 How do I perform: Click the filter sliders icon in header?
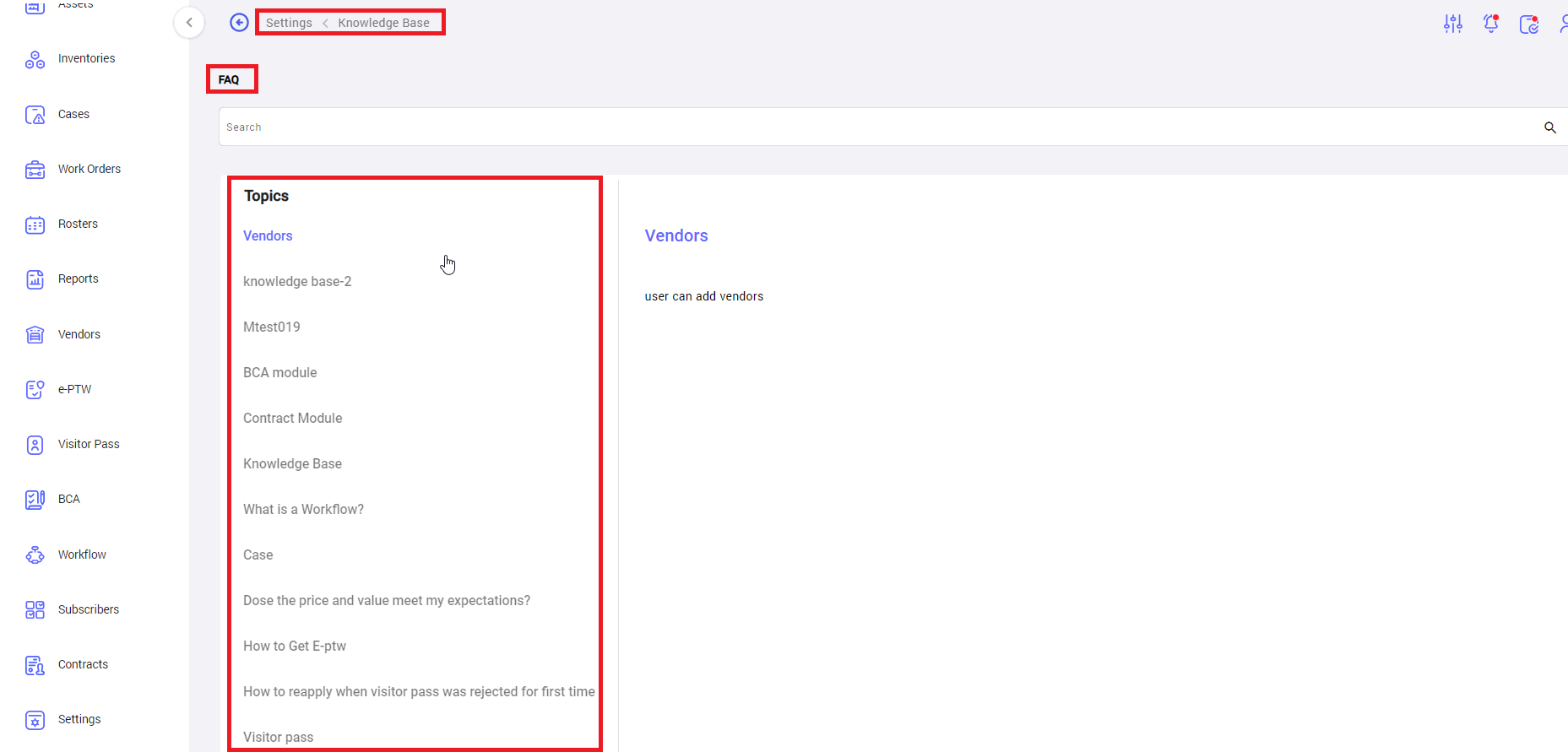pyautogui.click(x=1452, y=24)
